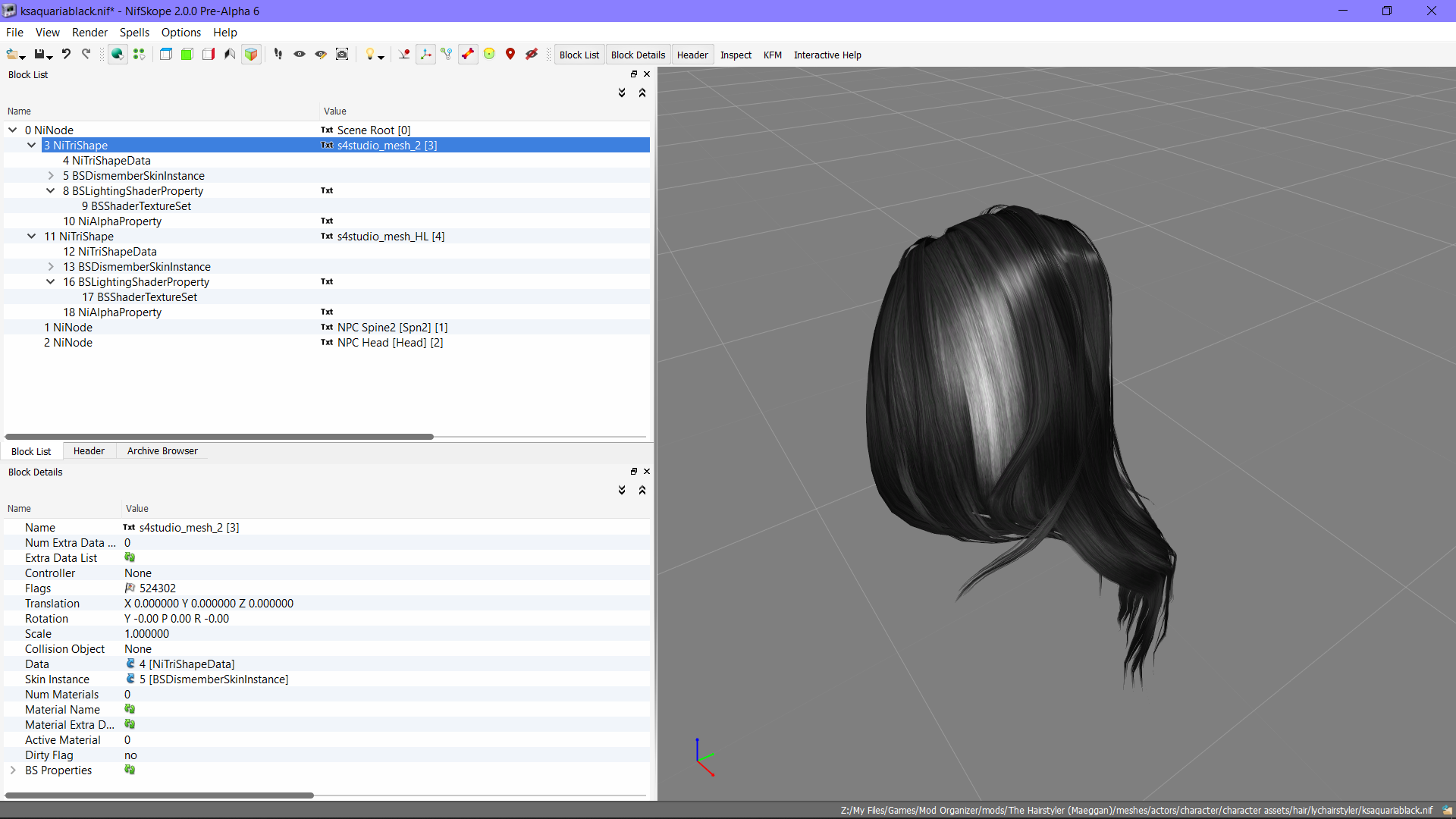Click the eye view icon
Screen dimensions: 1456x819
click(x=300, y=55)
